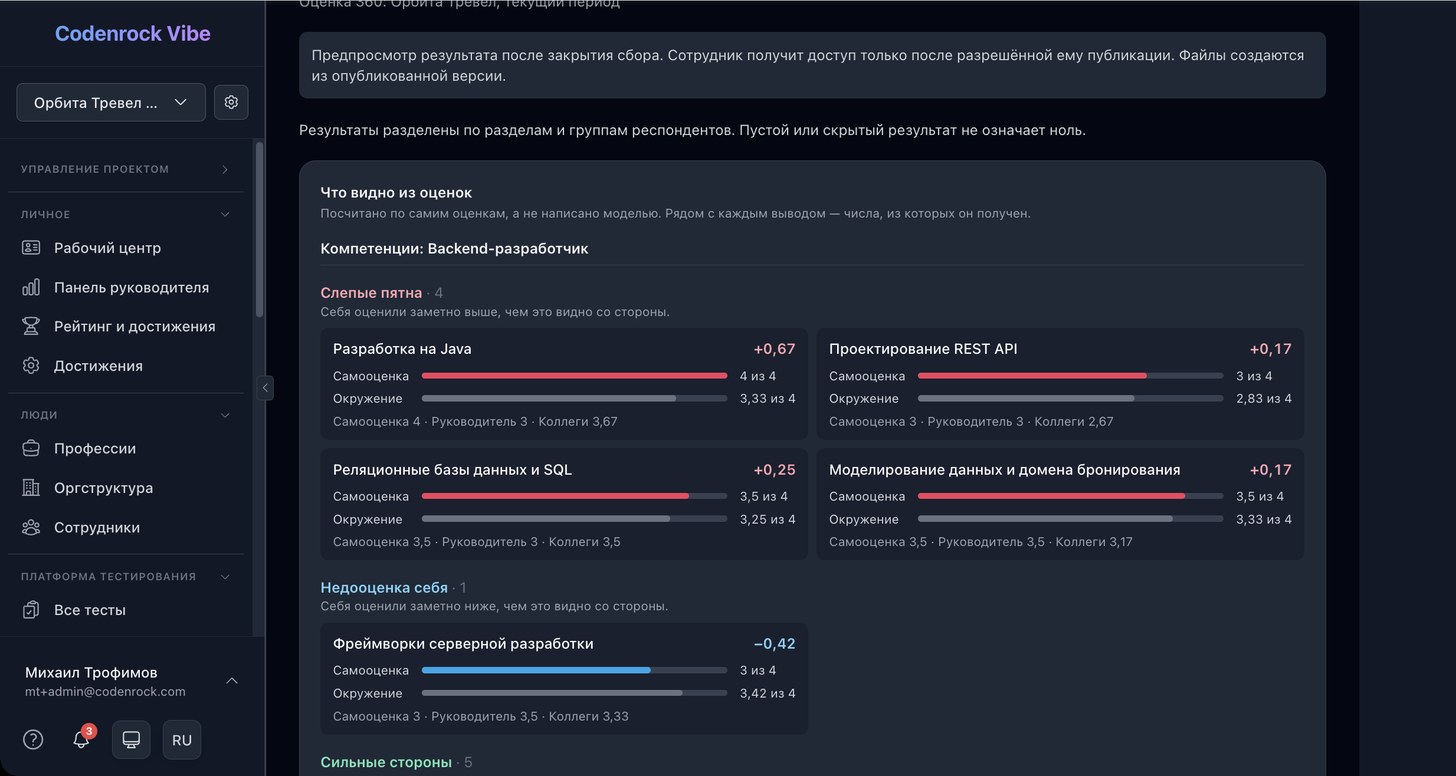
Task: Open the help question mark icon
Action: (x=33, y=740)
